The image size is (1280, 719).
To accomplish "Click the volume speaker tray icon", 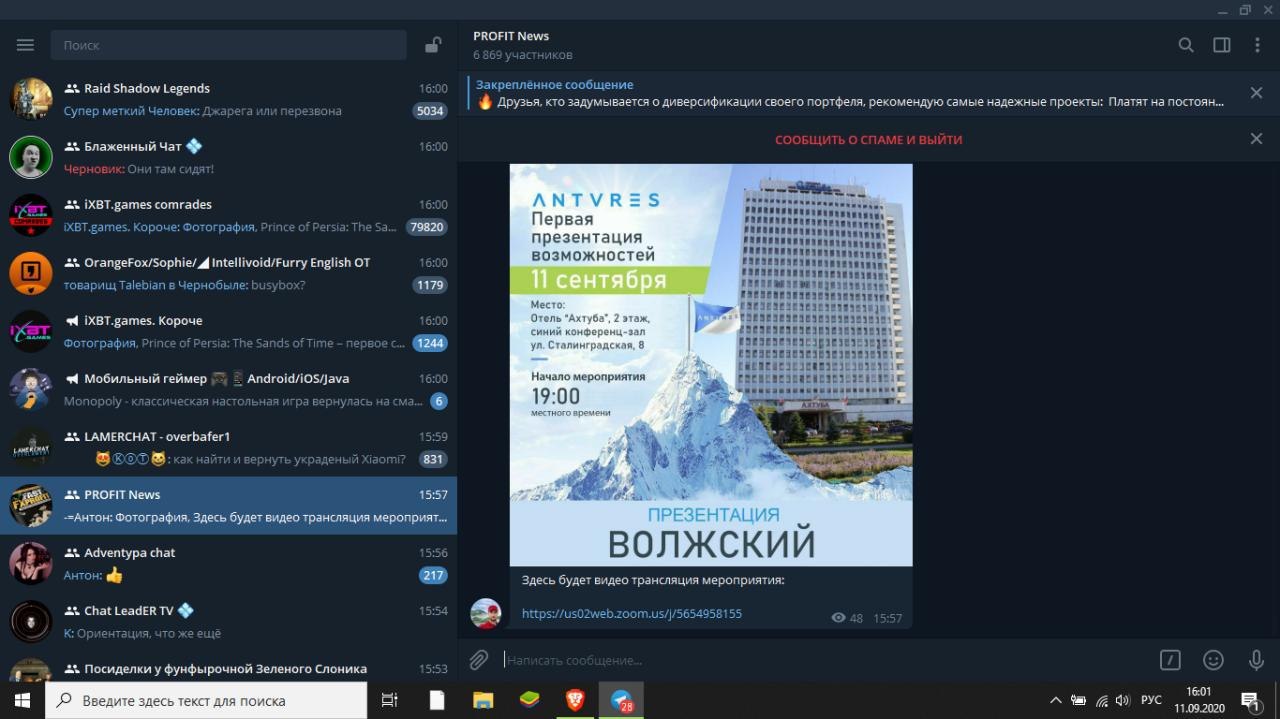I will pyautogui.click(x=1123, y=700).
